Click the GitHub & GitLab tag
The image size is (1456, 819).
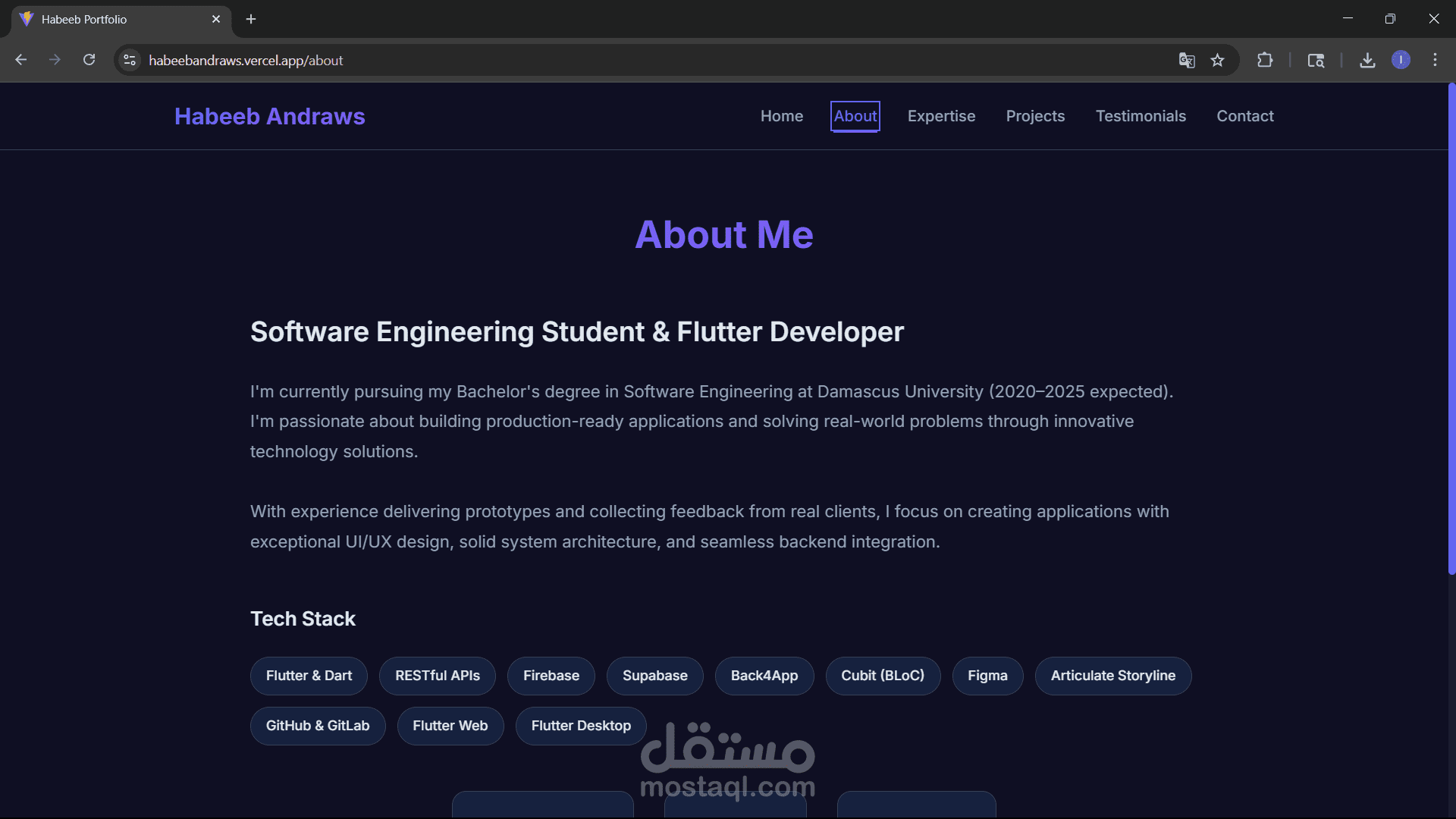pyautogui.click(x=318, y=726)
